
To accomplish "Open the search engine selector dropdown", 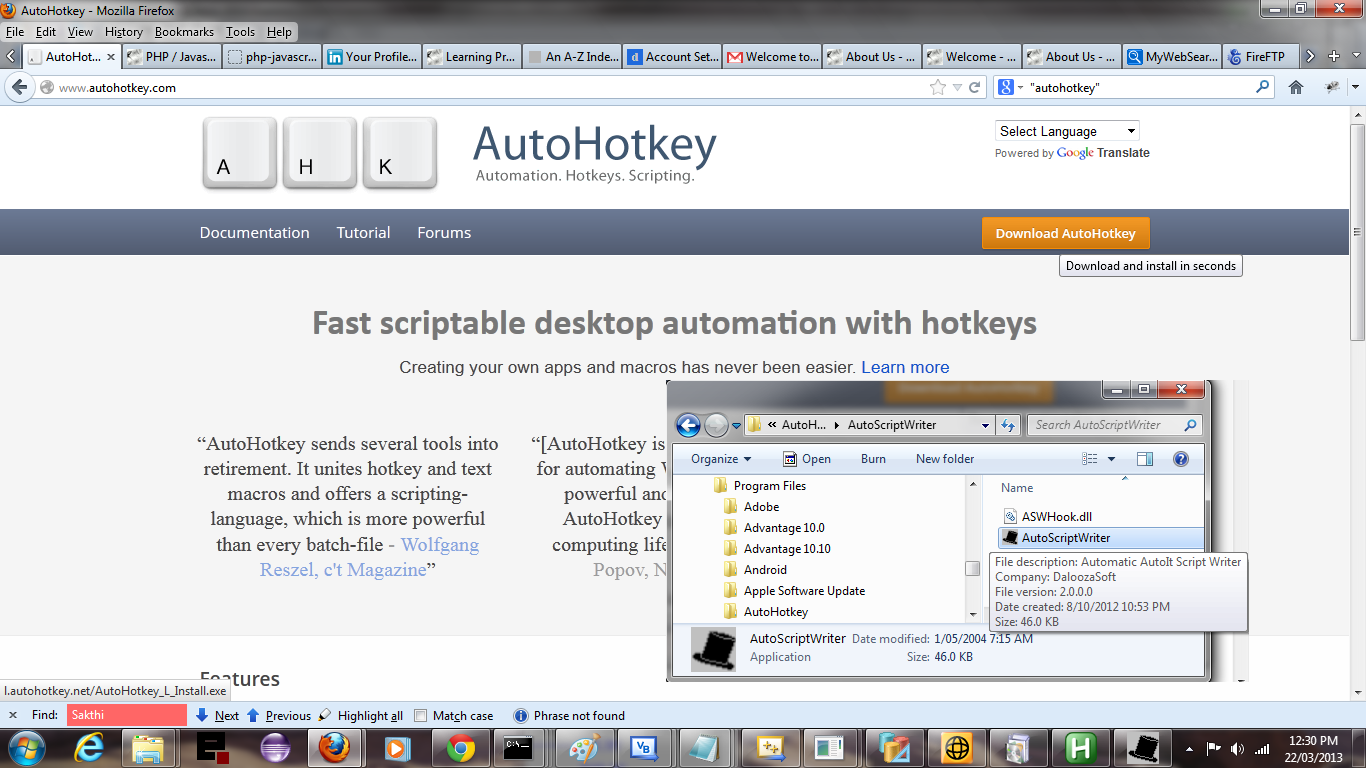I will coord(1012,87).
